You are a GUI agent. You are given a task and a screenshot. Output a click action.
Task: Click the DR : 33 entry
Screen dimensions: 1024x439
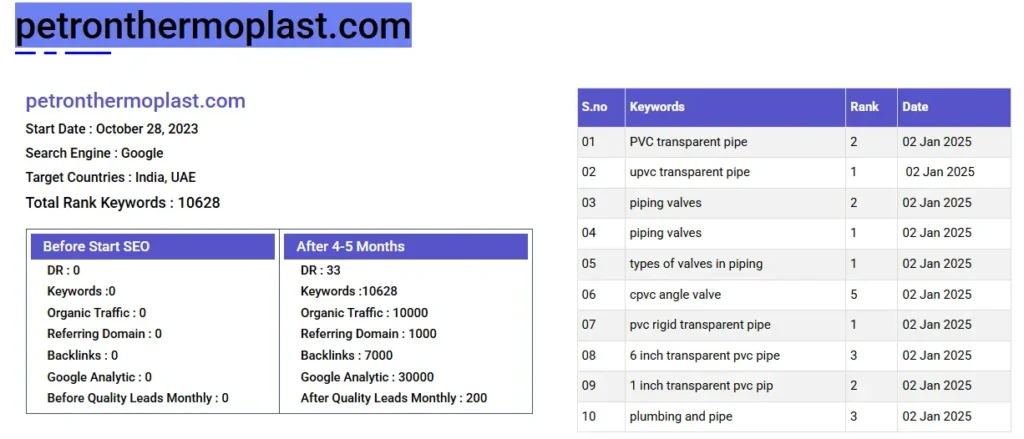point(320,271)
